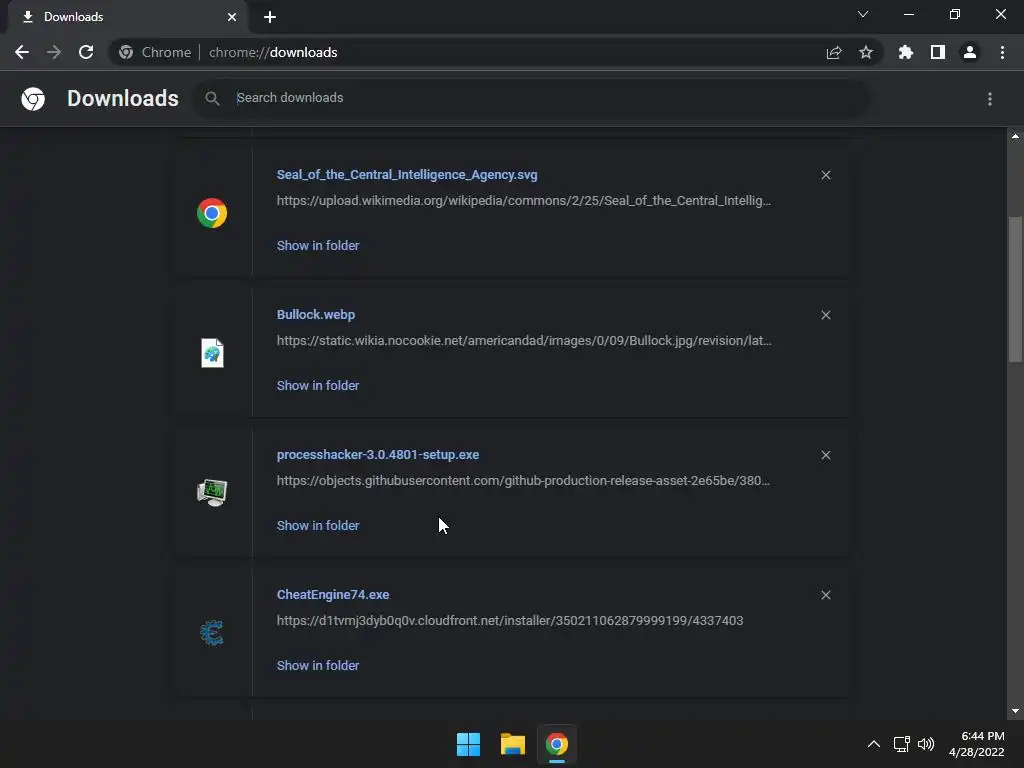Open the upload.wikimedia.org source URL
The image size is (1024, 768).
pyautogui.click(x=524, y=200)
